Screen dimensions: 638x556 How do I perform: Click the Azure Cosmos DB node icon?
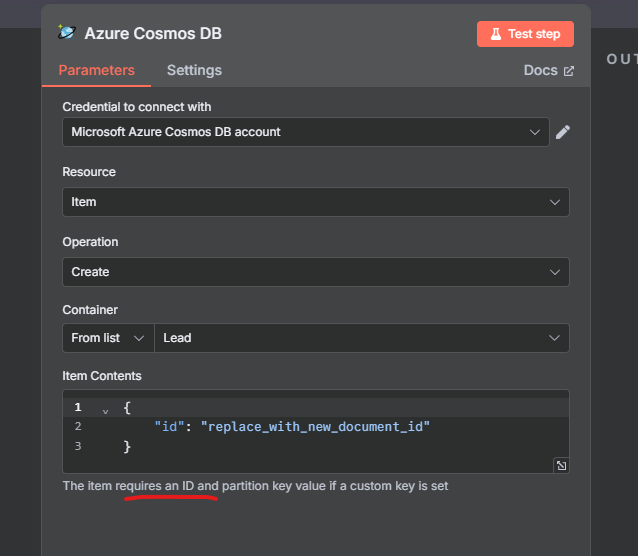click(x=67, y=33)
